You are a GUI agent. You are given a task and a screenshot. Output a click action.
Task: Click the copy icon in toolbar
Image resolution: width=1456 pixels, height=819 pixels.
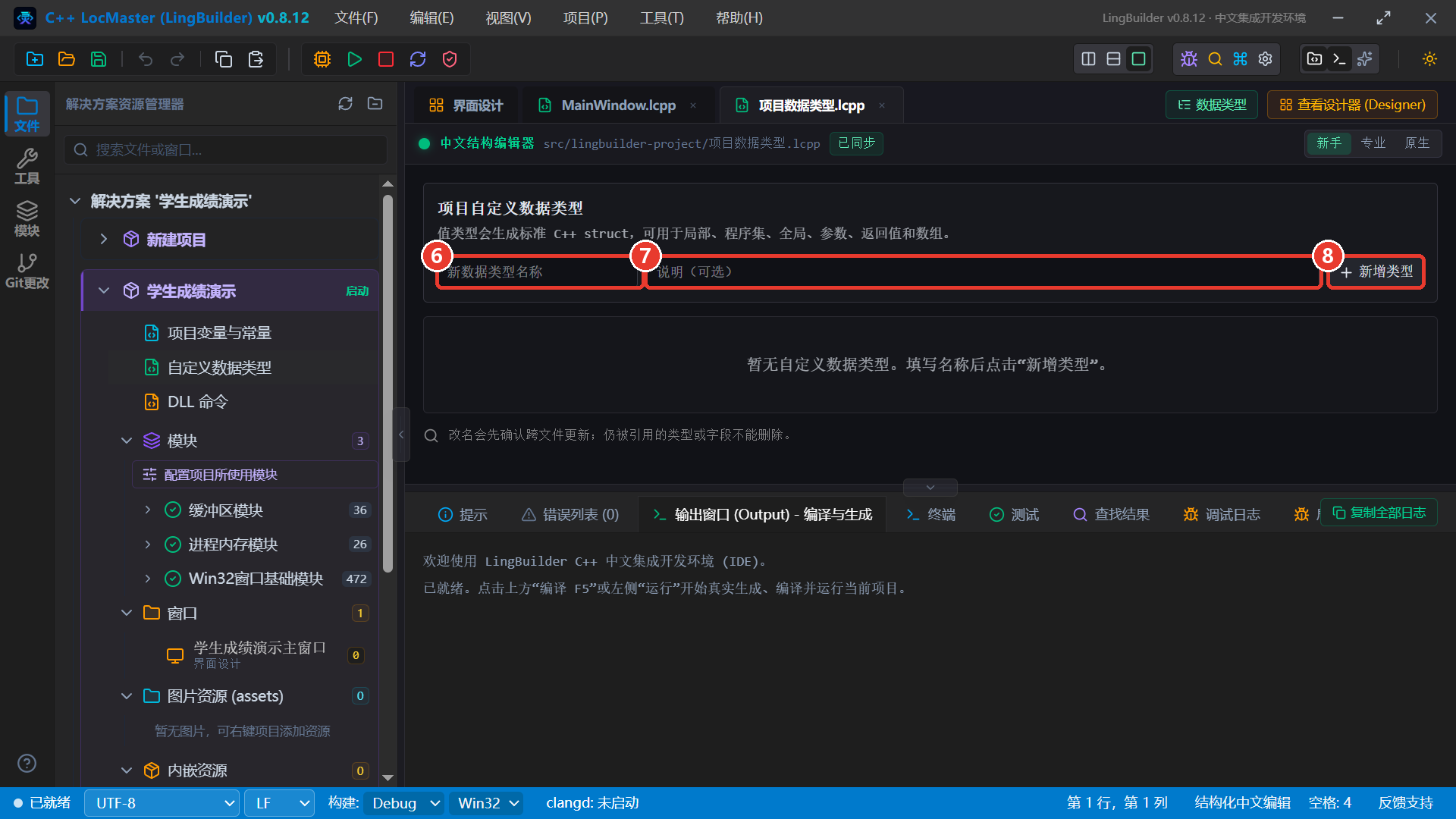(x=224, y=59)
